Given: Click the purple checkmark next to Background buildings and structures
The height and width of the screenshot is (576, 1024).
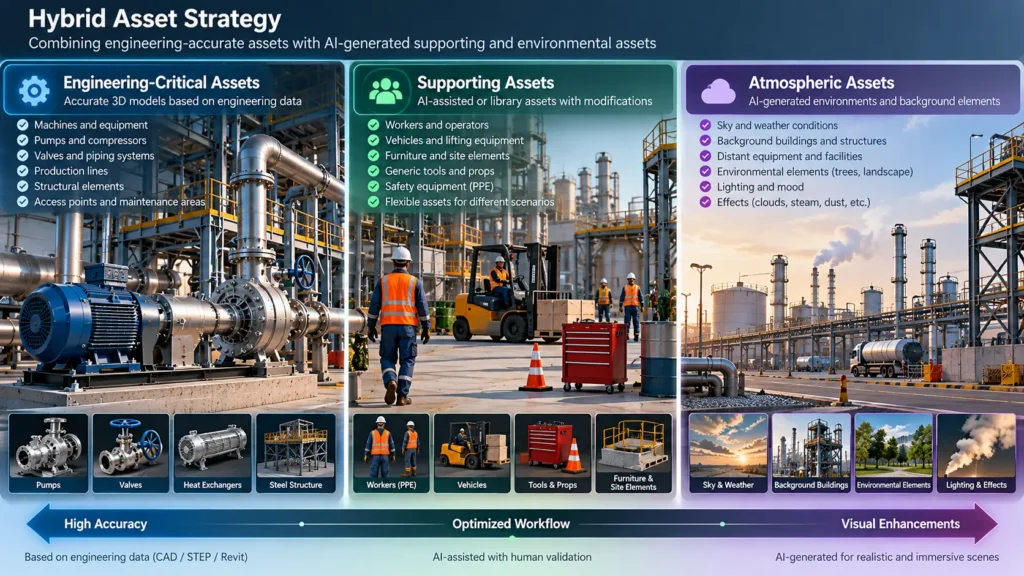Looking at the screenshot, I should tap(705, 140).
